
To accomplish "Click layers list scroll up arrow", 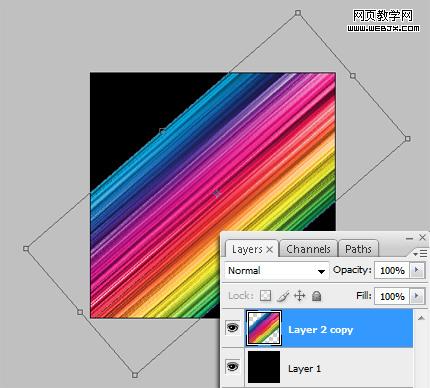I will (421, 318).
